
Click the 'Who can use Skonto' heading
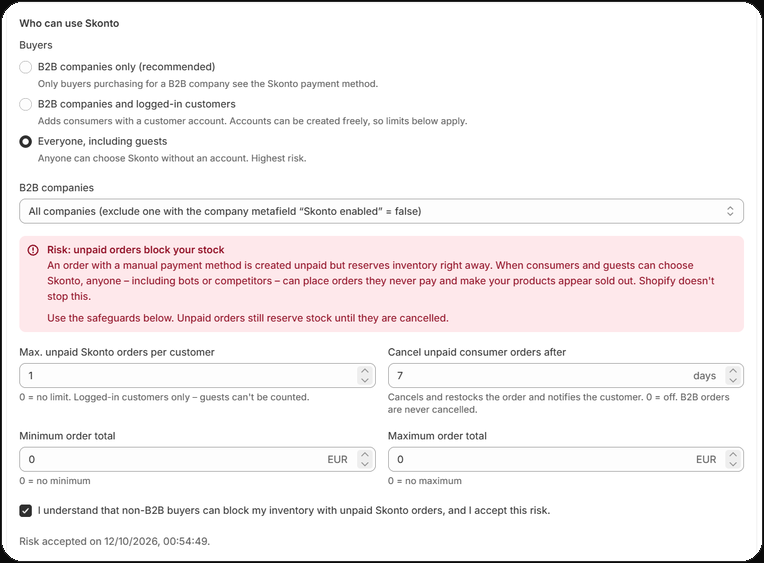click(69, 23)
